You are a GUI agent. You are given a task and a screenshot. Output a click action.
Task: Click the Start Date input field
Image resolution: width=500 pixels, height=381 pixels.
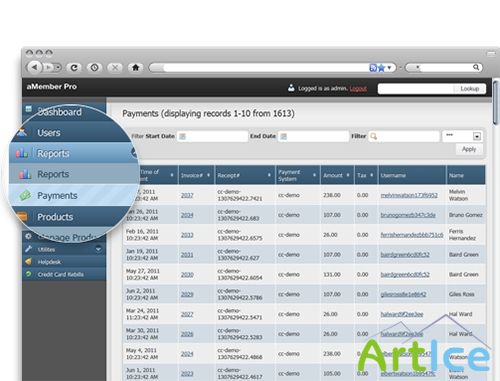(212, 136)
